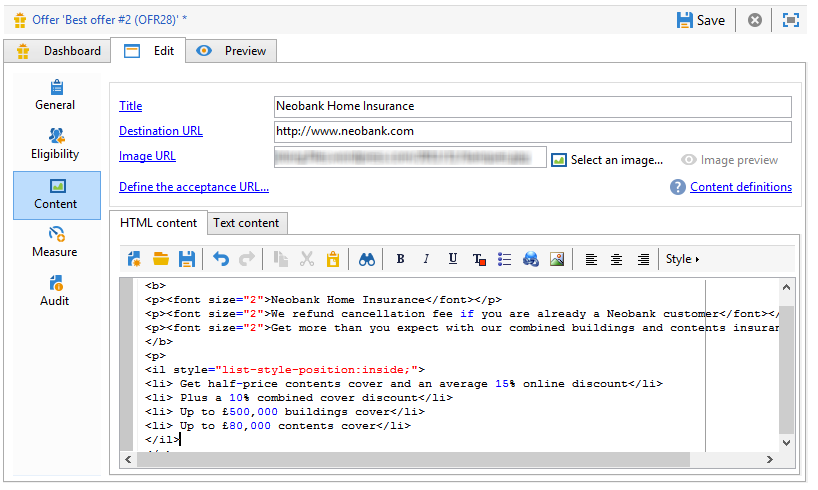Click the Title link
Screen dimensions: 818x490
tap(130, 106)
